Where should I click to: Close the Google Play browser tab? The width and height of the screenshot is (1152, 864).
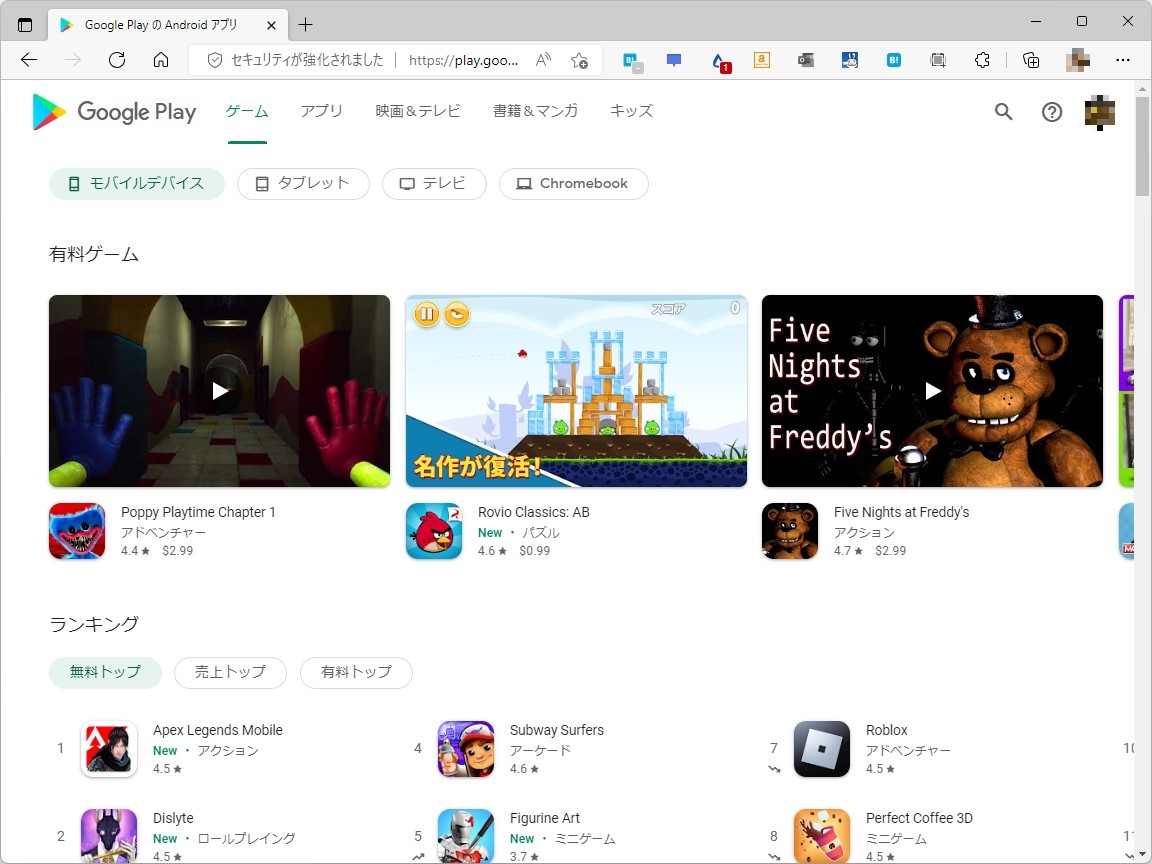[x=271, y=25]
